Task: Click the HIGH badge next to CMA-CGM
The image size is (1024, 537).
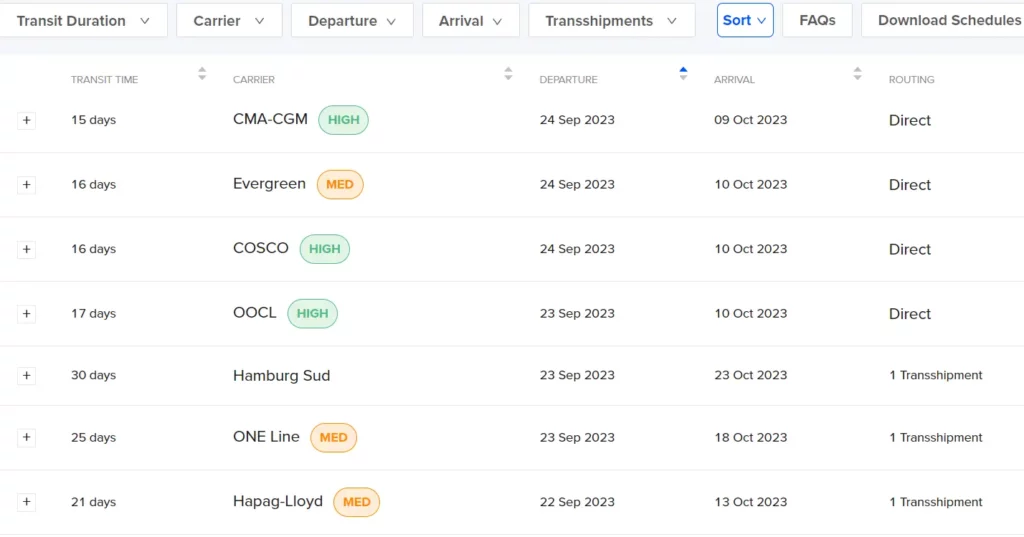Action: [x=344, y=120]
